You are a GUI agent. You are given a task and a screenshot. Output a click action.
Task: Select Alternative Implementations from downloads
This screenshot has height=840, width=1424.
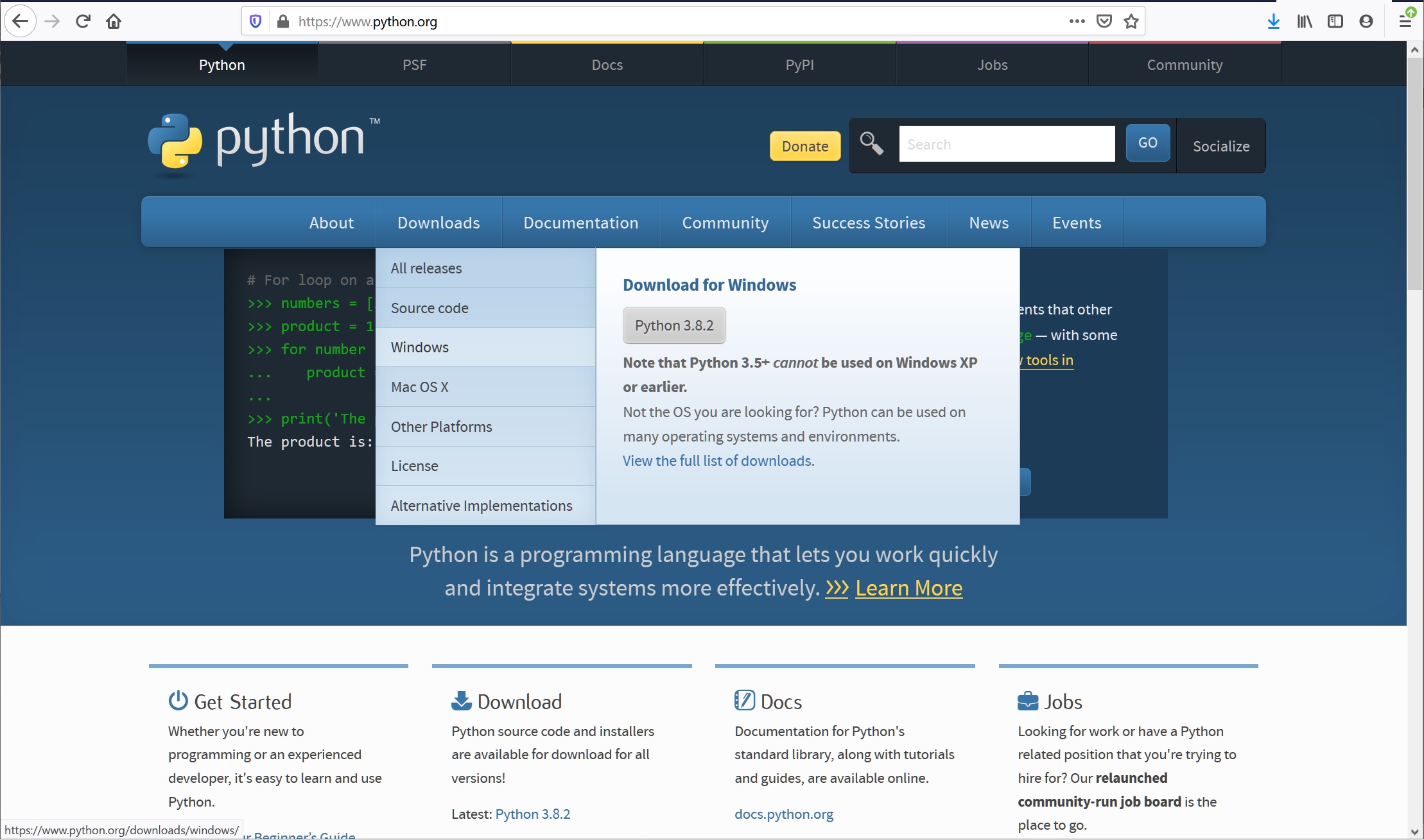coord(481,505)
